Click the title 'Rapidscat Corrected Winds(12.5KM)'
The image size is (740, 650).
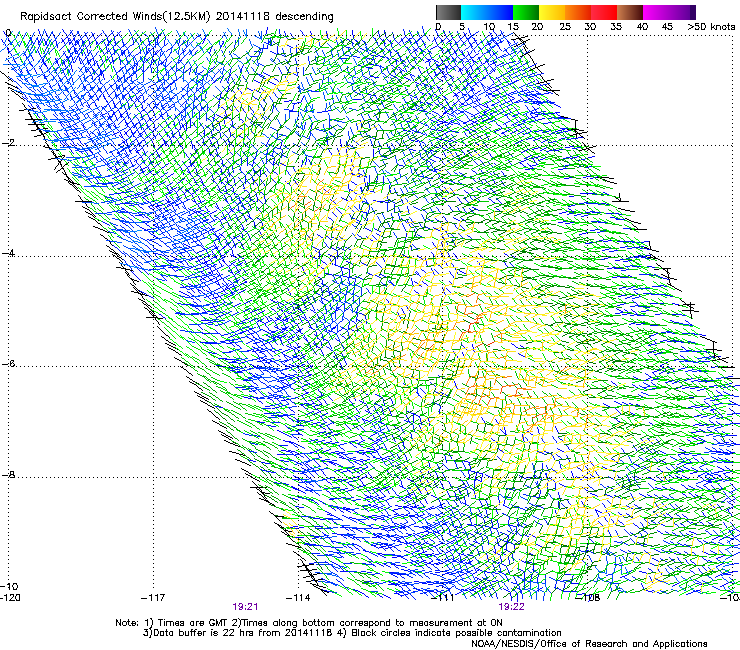tap(115, 17)
